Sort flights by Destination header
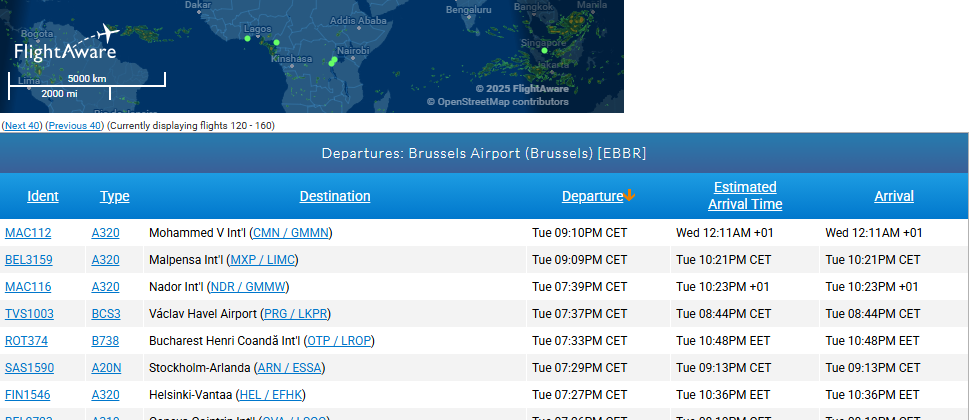Screen dimensions: 972x420 pos(335,196)
